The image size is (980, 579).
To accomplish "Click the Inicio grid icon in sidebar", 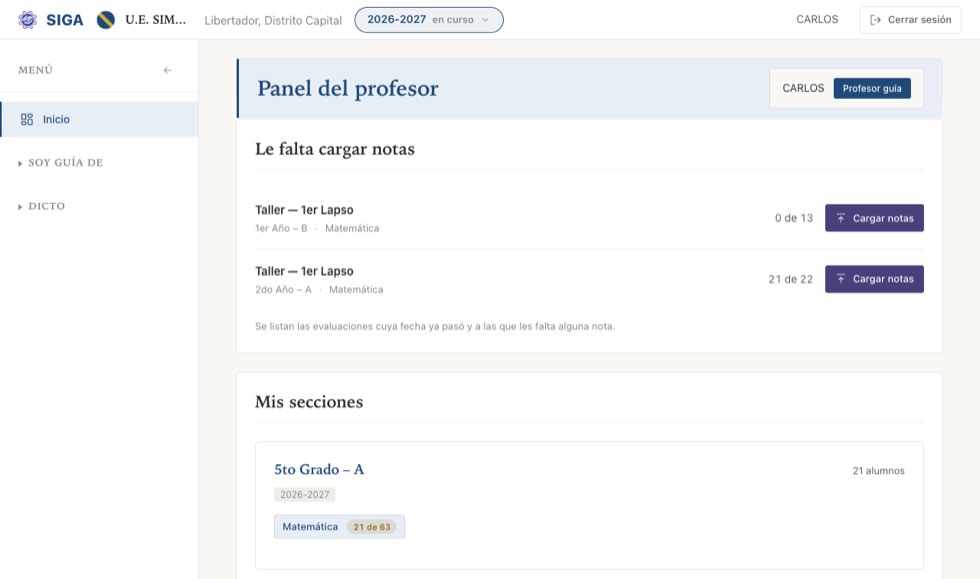I will [27, 119].
